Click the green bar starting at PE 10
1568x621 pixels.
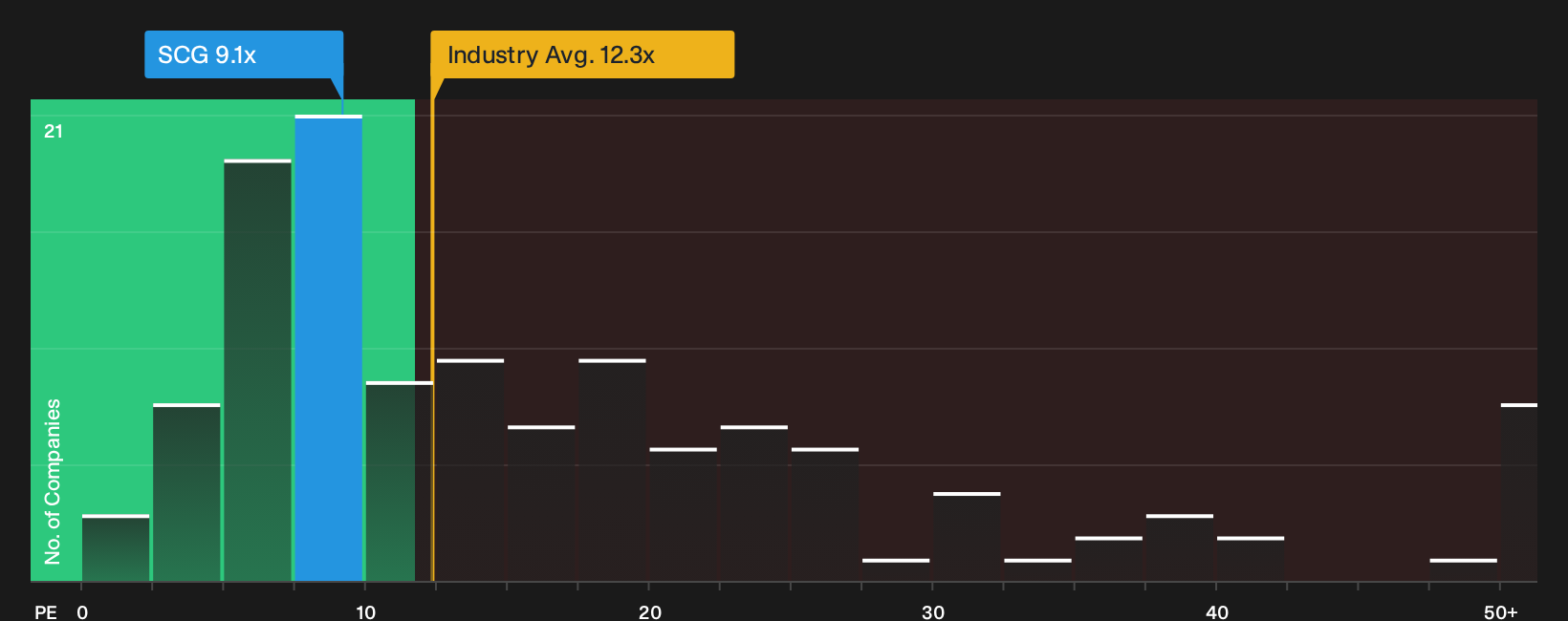tap(400, 482)
